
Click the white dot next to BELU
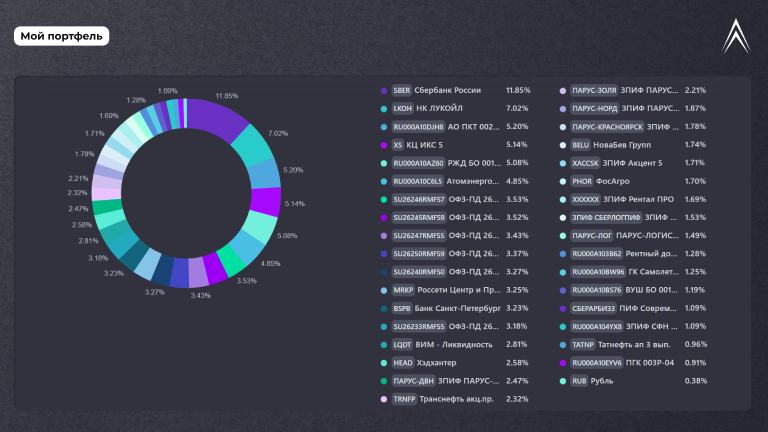click(563, 145)
